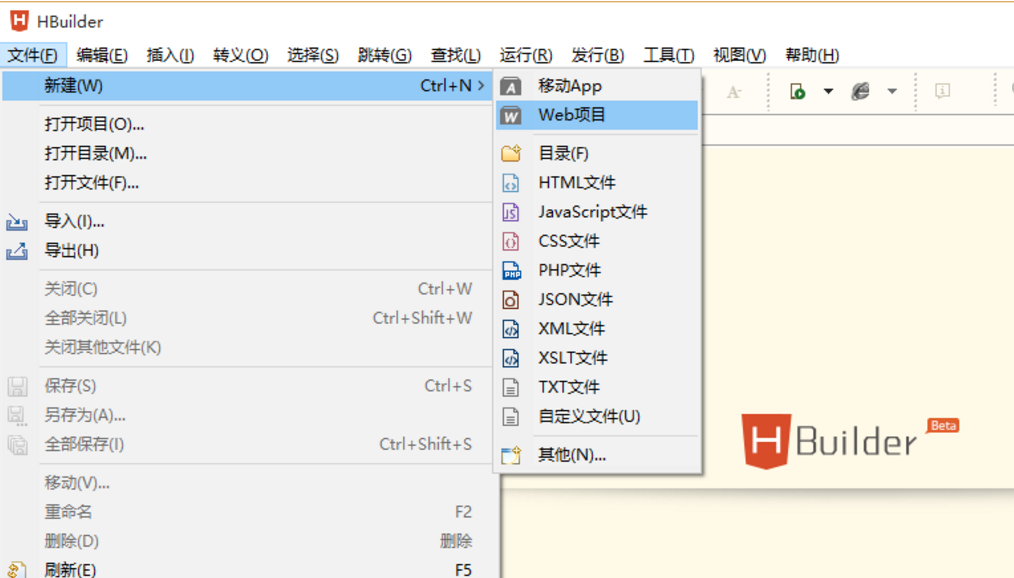Click the info toolbar icon
The height and width of the screenshot is (578, 1014).
[942, 91]
